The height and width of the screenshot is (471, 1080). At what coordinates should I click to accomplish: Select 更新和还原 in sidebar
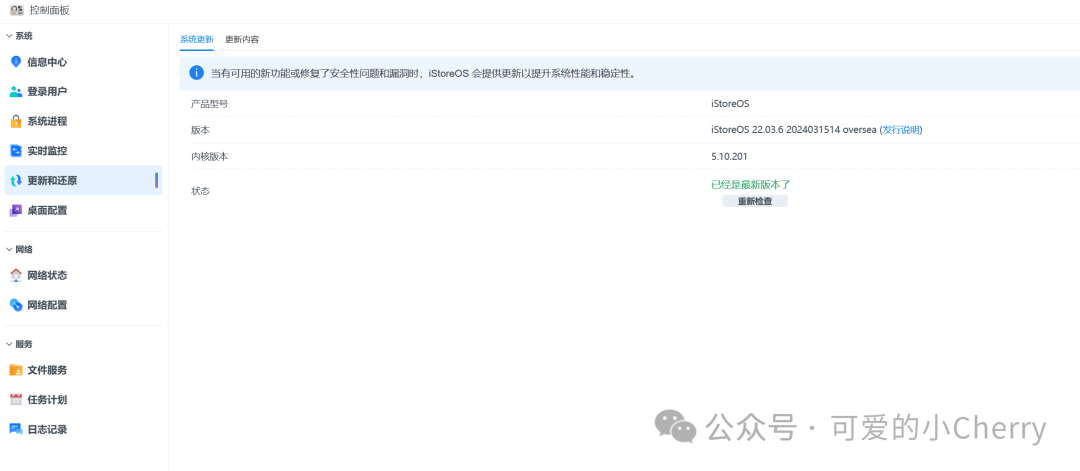click(83, 180)
